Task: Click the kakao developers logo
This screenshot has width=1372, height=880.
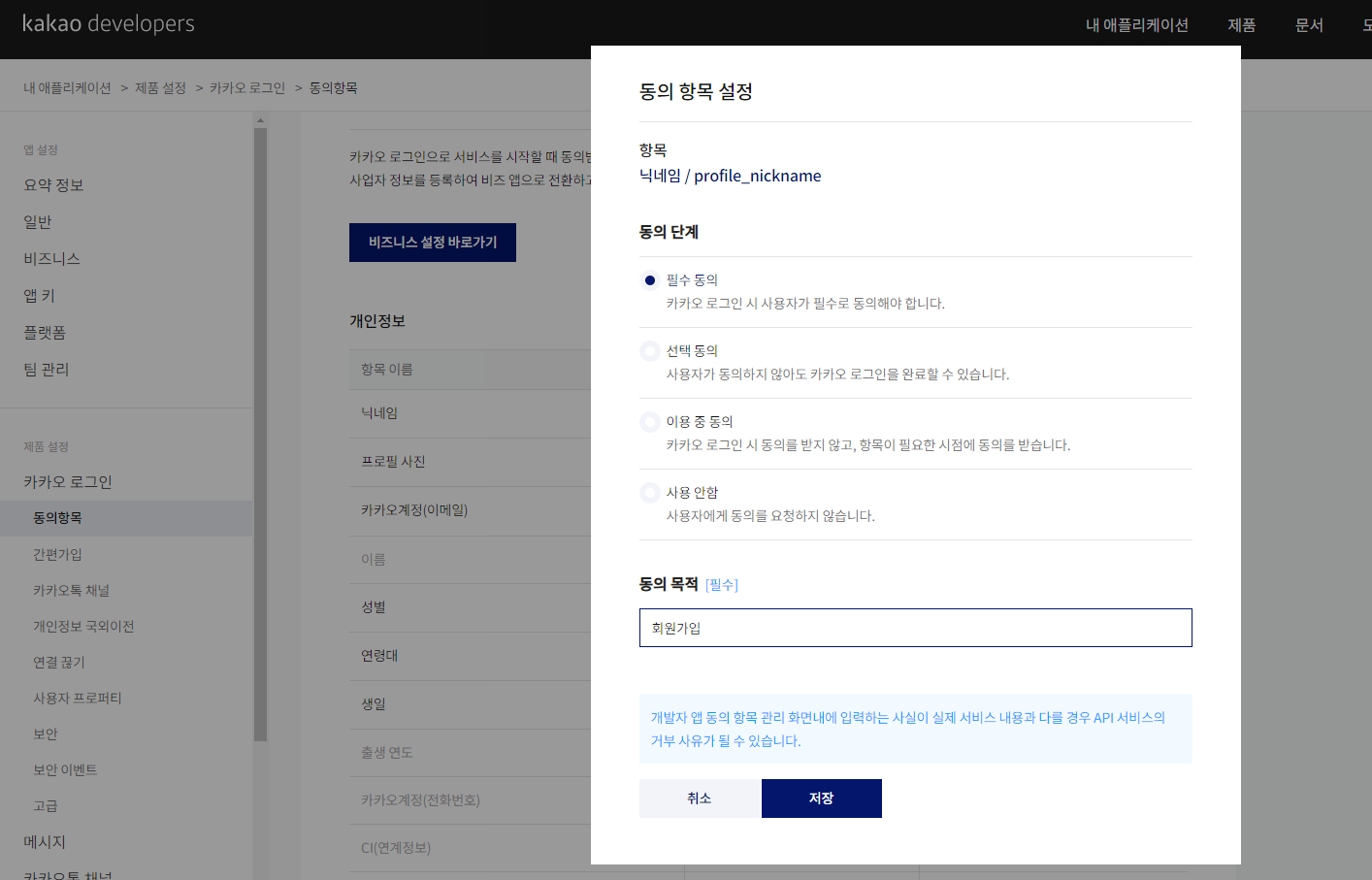Action: click(109, 23)
